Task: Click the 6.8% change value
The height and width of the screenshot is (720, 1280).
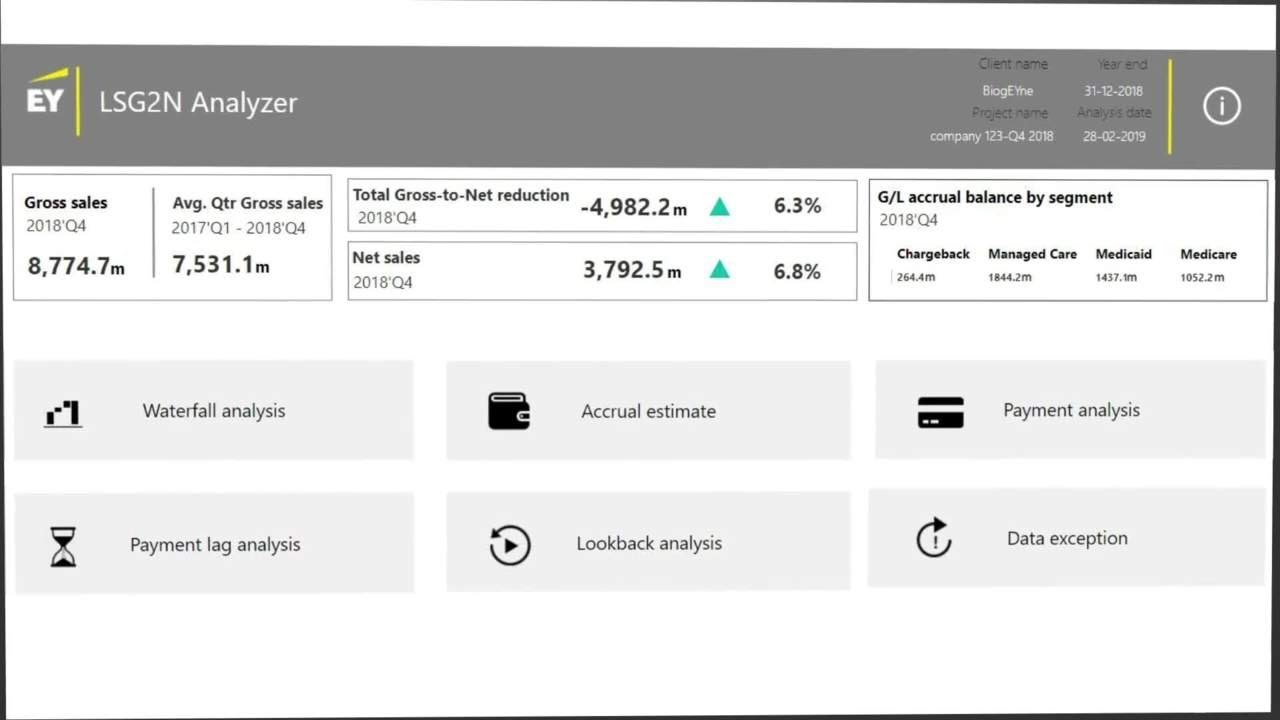Action: click(x=797, y=271)
